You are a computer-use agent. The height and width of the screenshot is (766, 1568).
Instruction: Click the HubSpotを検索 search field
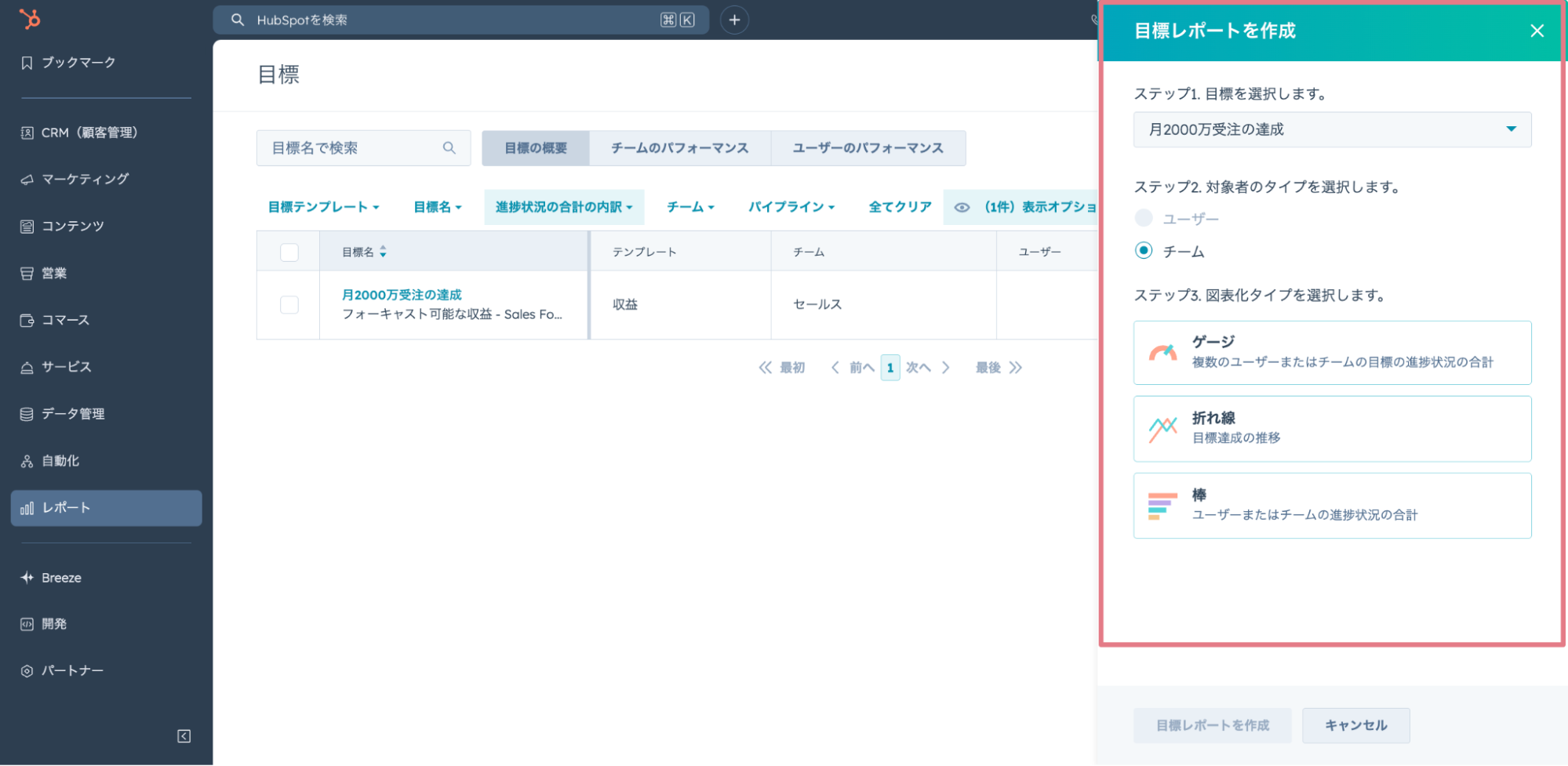click(x=455, y=20)
